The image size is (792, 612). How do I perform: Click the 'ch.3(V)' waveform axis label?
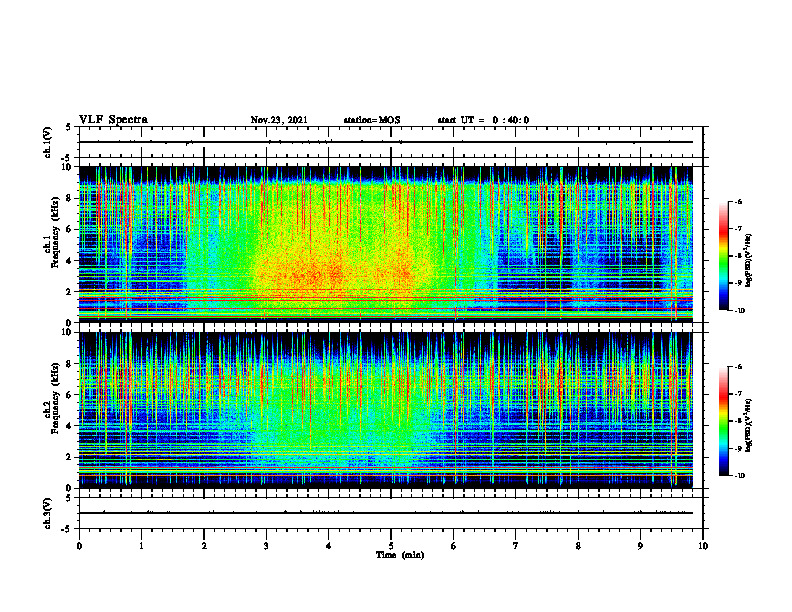(x=48, y=513)
